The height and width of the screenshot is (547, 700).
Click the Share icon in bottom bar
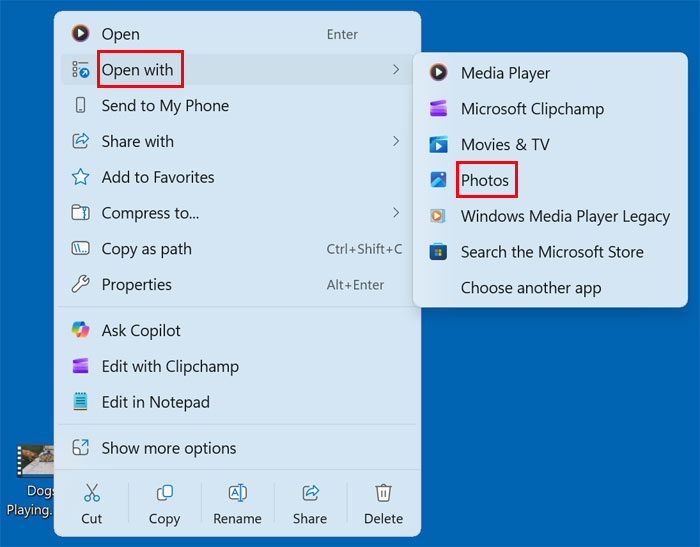(x=310, y=493)
